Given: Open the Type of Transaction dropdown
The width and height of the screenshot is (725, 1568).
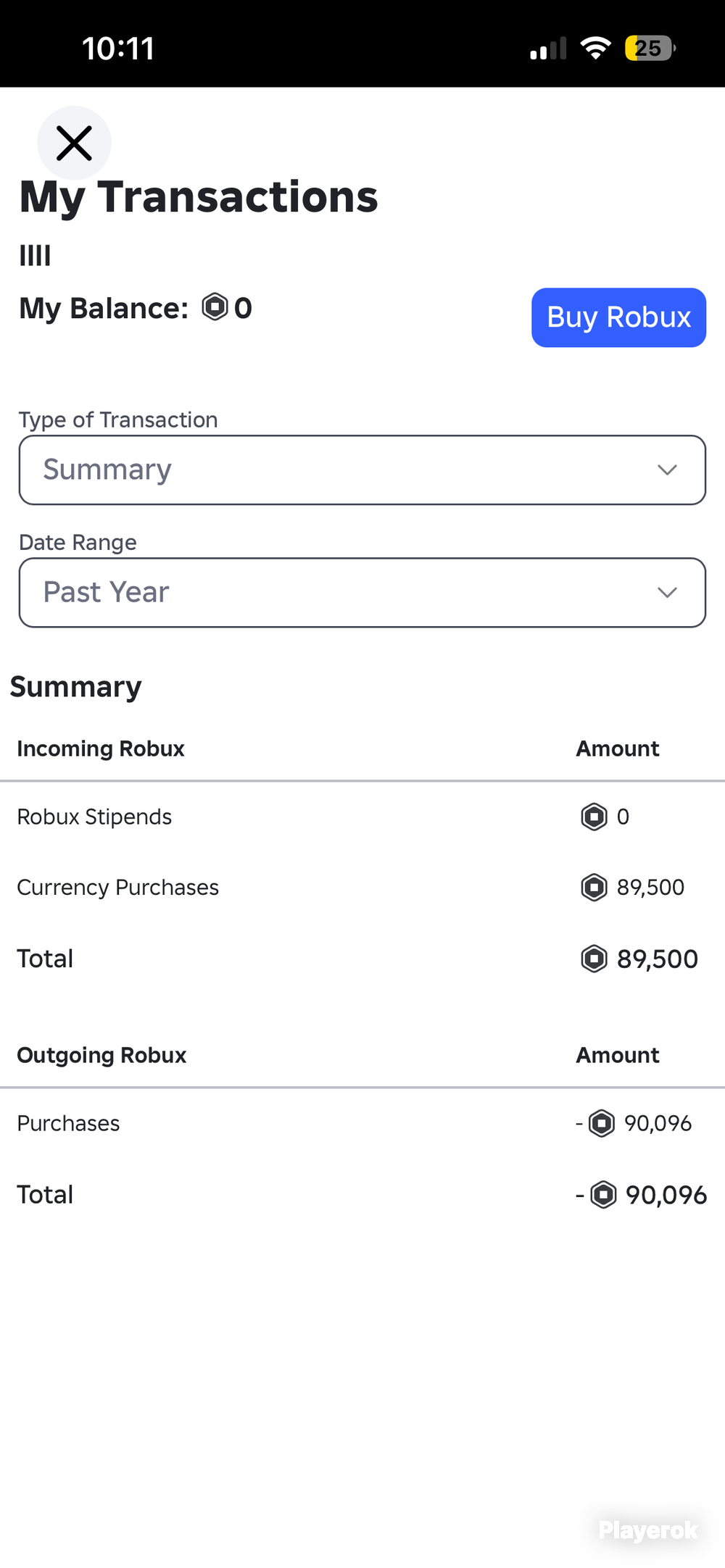Looking at the screenshot, I should (362, 470).
